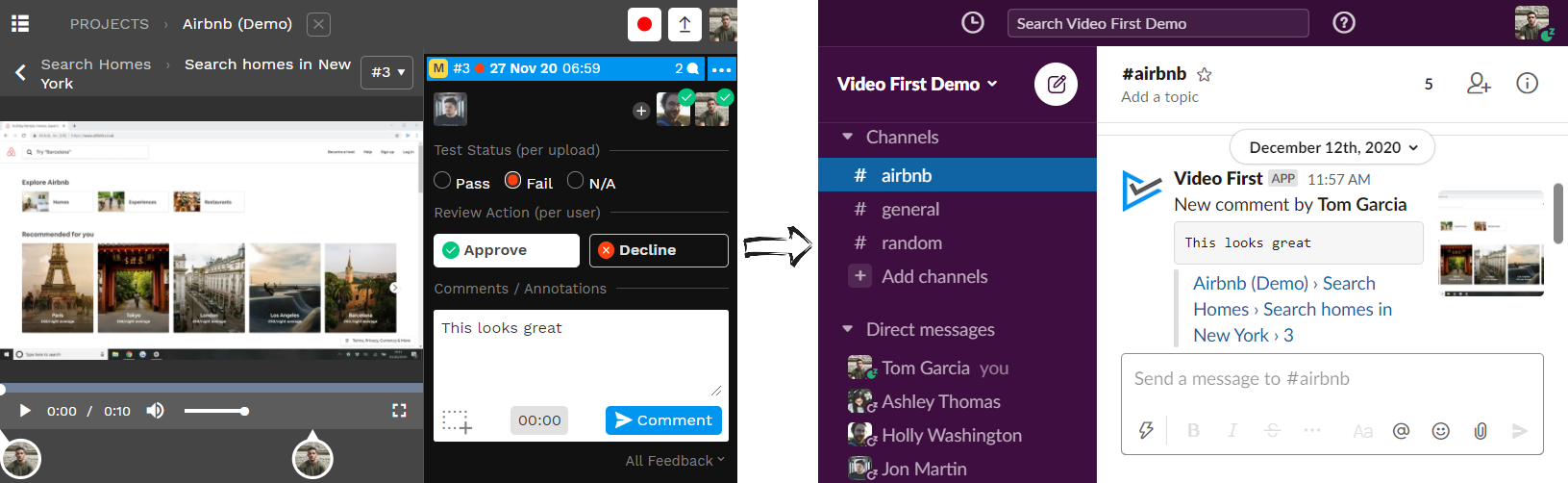Click the video preview thumbnail

(212, 241)
